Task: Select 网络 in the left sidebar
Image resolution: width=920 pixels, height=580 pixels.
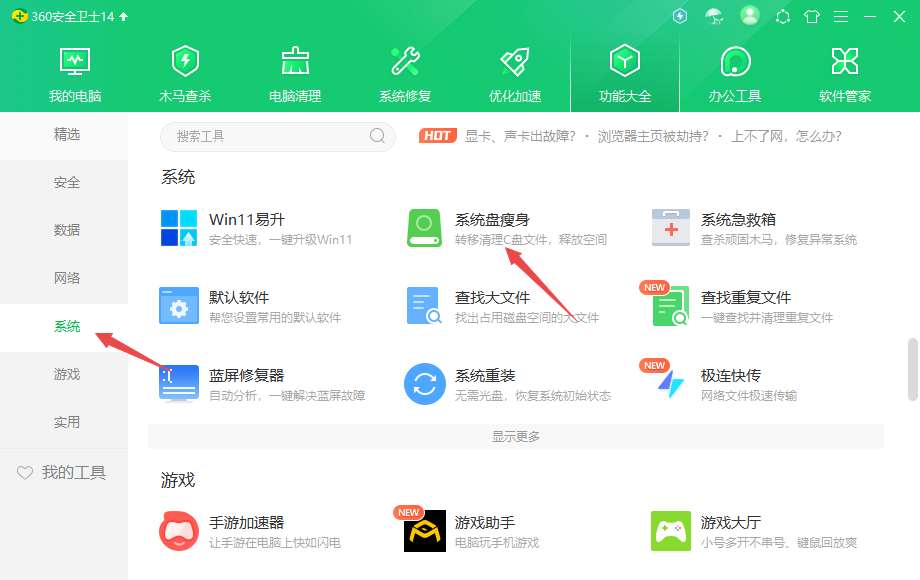Action: tap(67, 278)
